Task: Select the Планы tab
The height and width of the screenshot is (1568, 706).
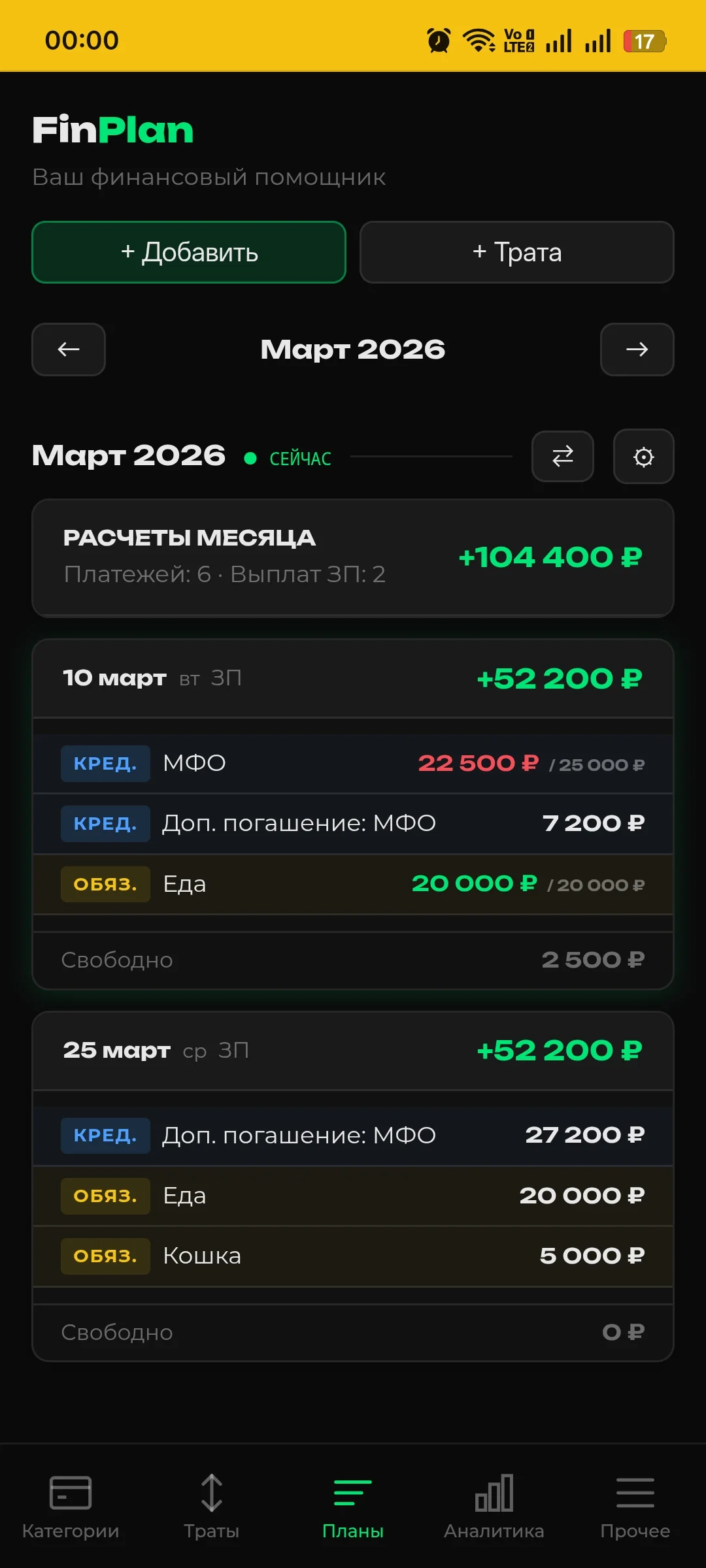Action: [x=353, y=1505]
